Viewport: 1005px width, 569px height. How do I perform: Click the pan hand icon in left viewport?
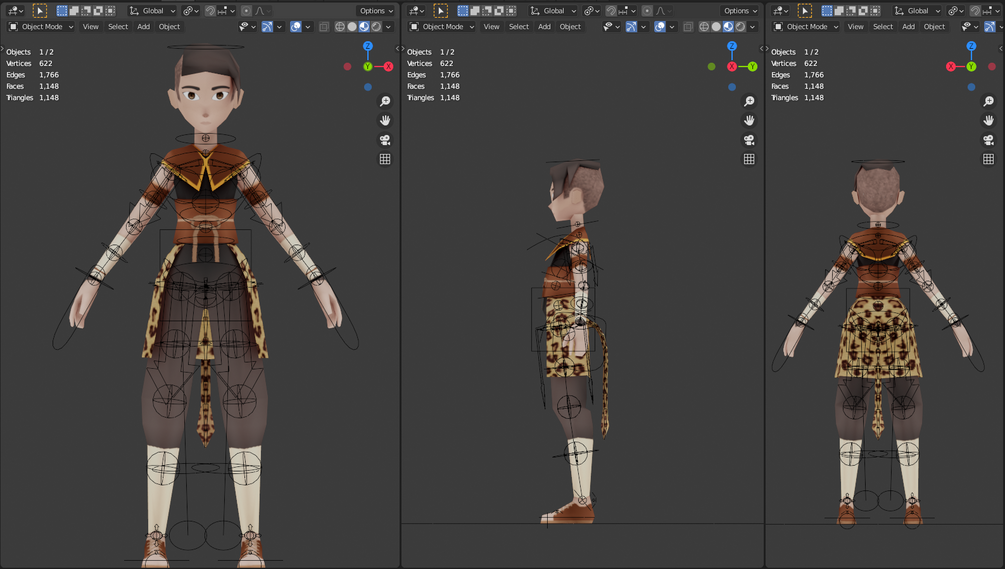point(385,120)
